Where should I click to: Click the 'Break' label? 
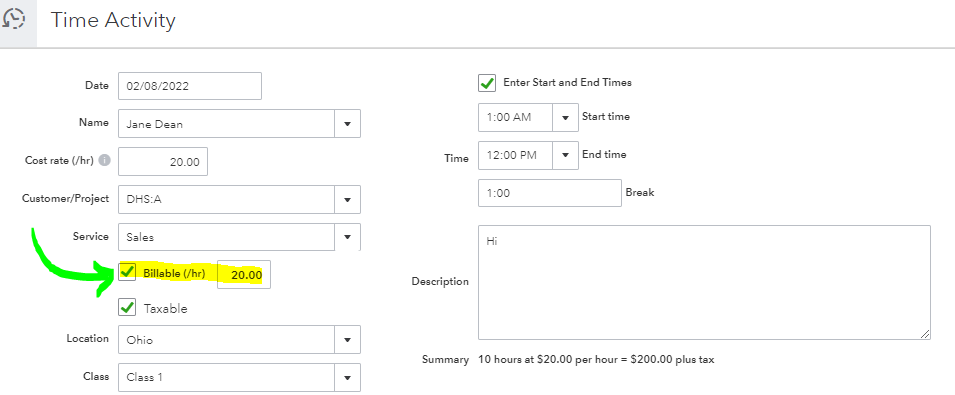640,192
